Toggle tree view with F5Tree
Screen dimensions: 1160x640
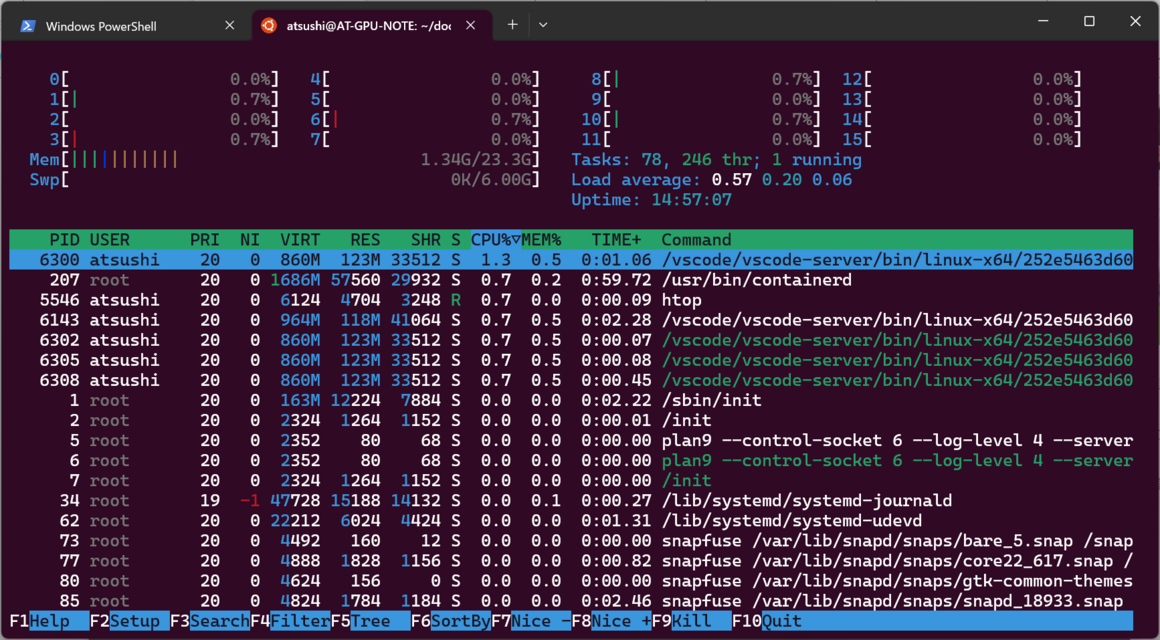point(360,620)
